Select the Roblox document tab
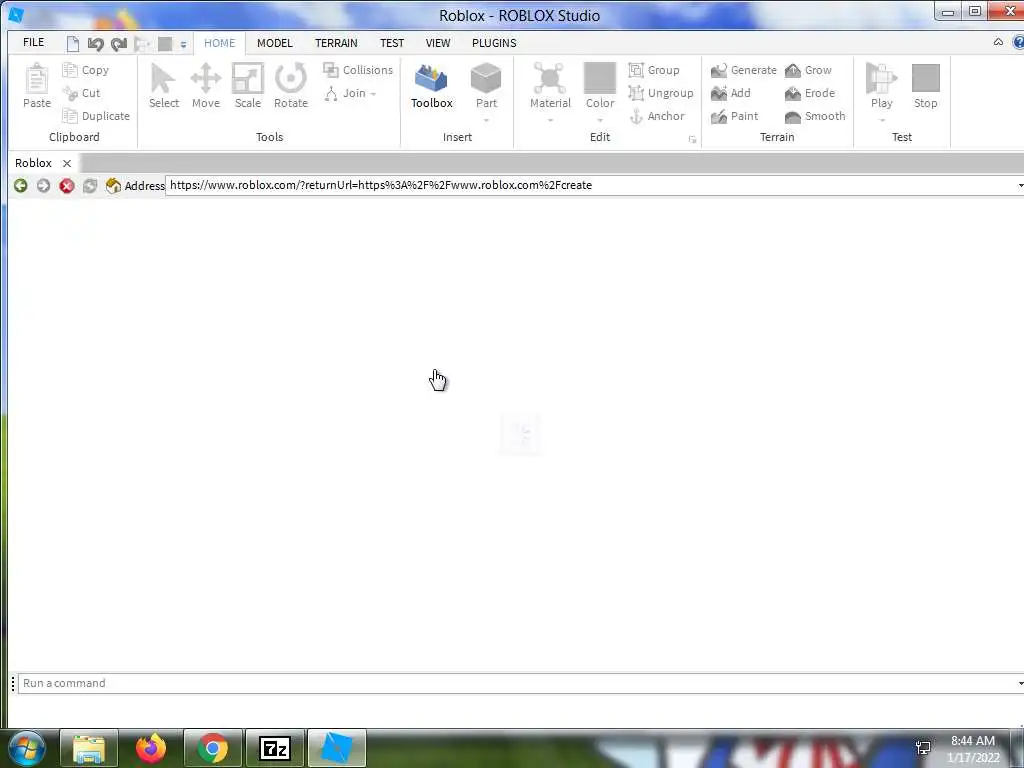 [x=33, y=163]
